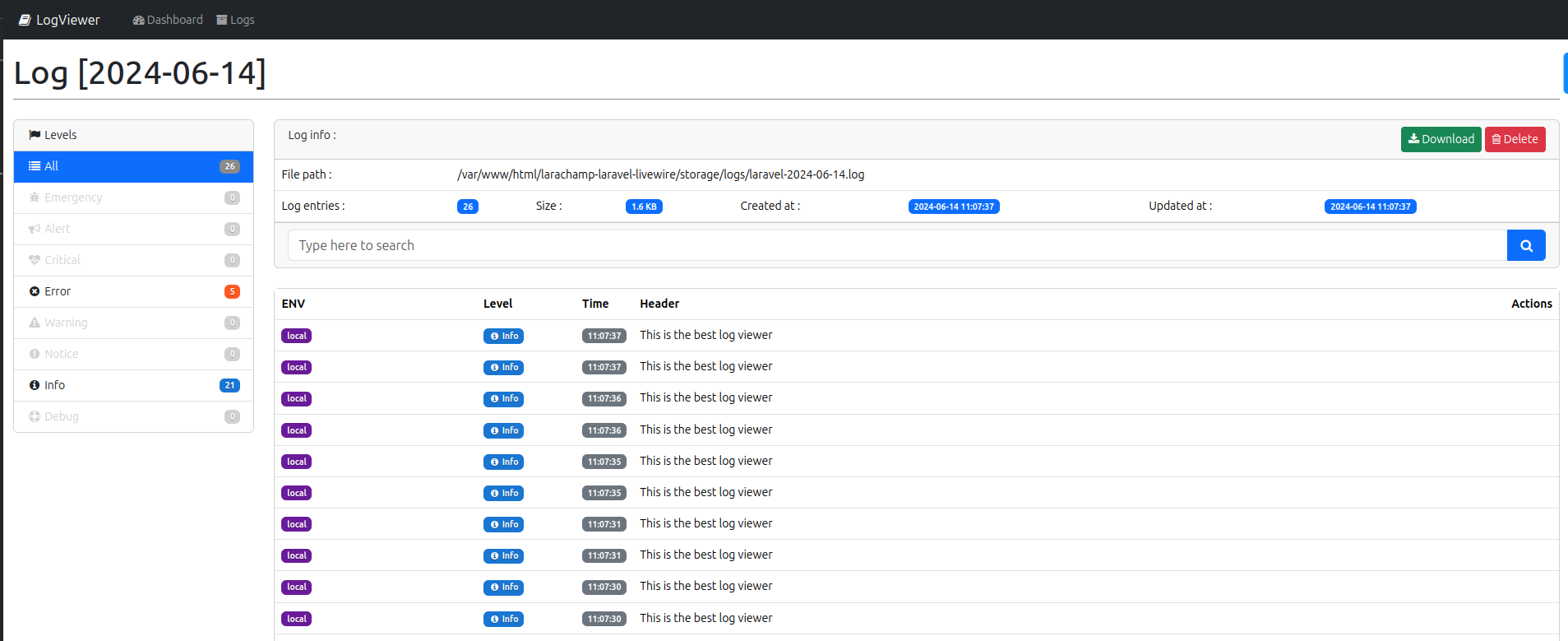Click the Logs archive icon
The width and height of the screenshot is (1568, 641).
tap(221, 20)
